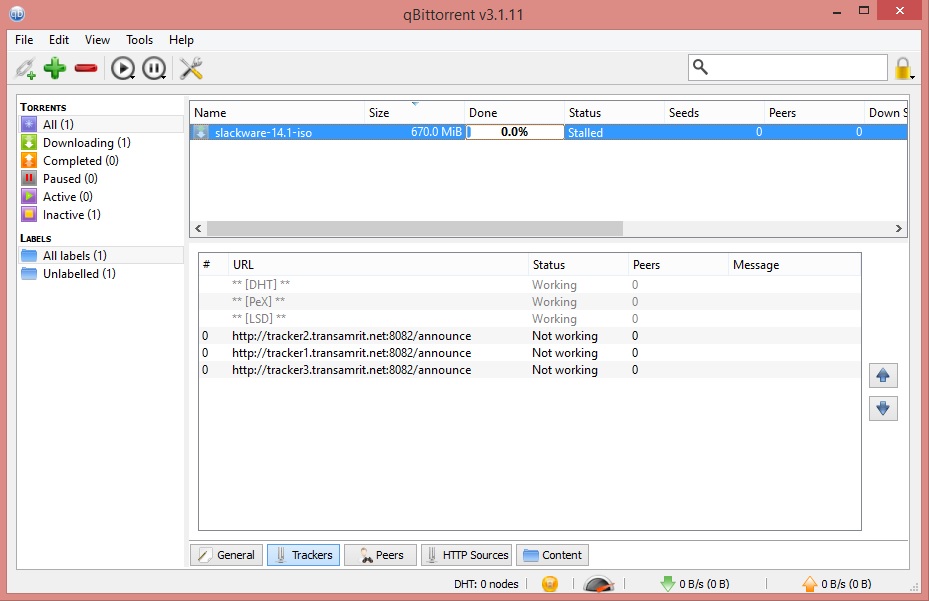Sort torrents by Seeds column header
This screenshot has width=929, height=601.
(x=715, y=113)
